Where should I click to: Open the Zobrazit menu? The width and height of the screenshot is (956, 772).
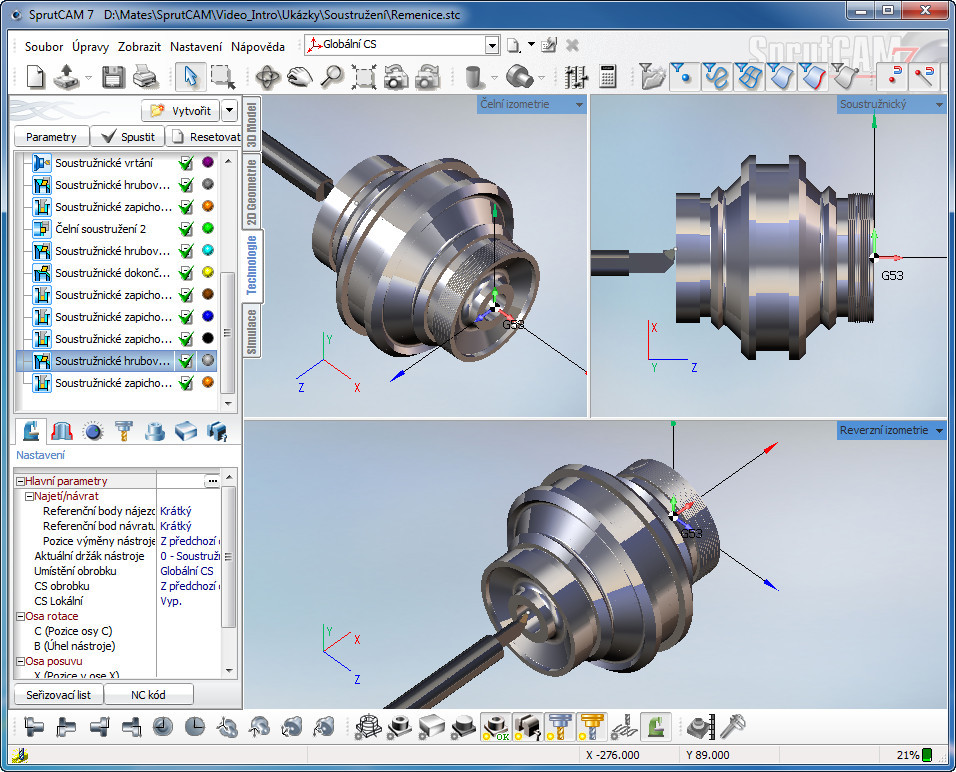pyautogui.click(x=140, y=46)
